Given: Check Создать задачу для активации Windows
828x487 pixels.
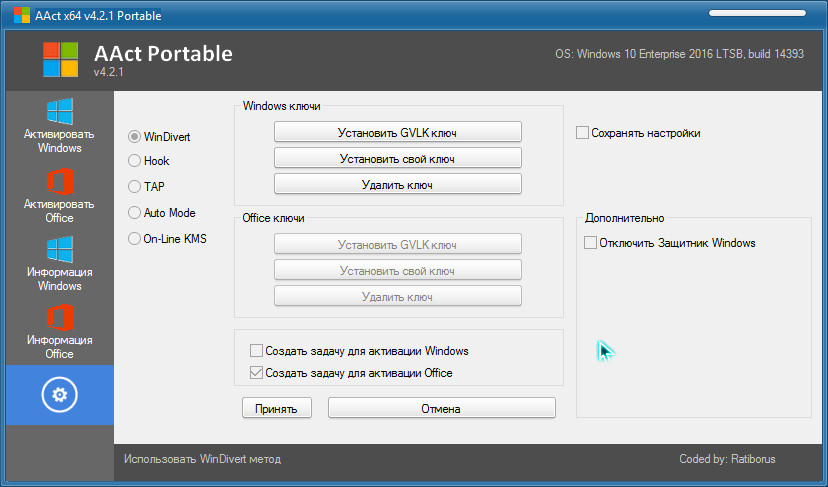Looking at the screenshot, I should tap(257, 351).
